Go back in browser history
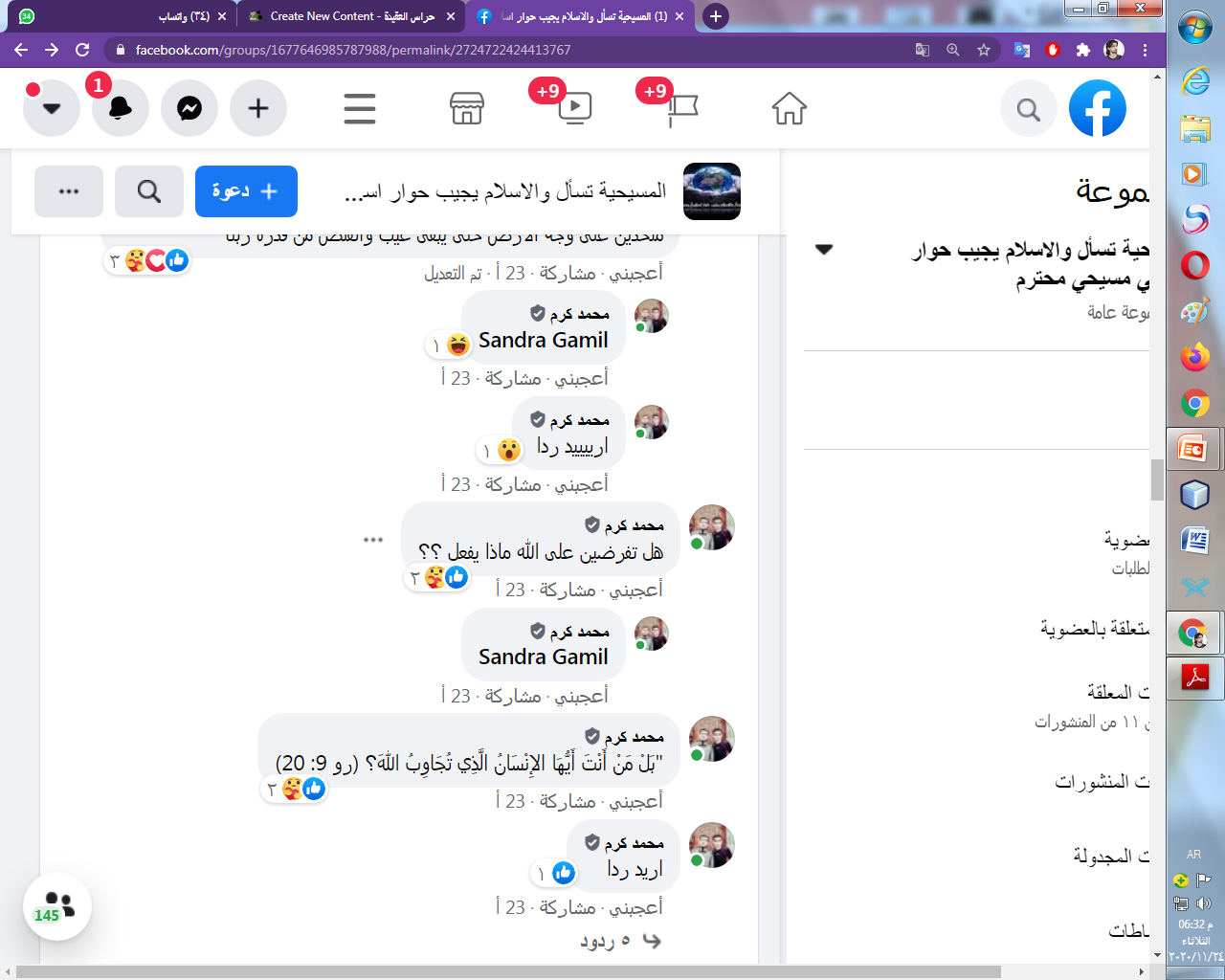The image size is (1225, 980). [x=21, y=50]
